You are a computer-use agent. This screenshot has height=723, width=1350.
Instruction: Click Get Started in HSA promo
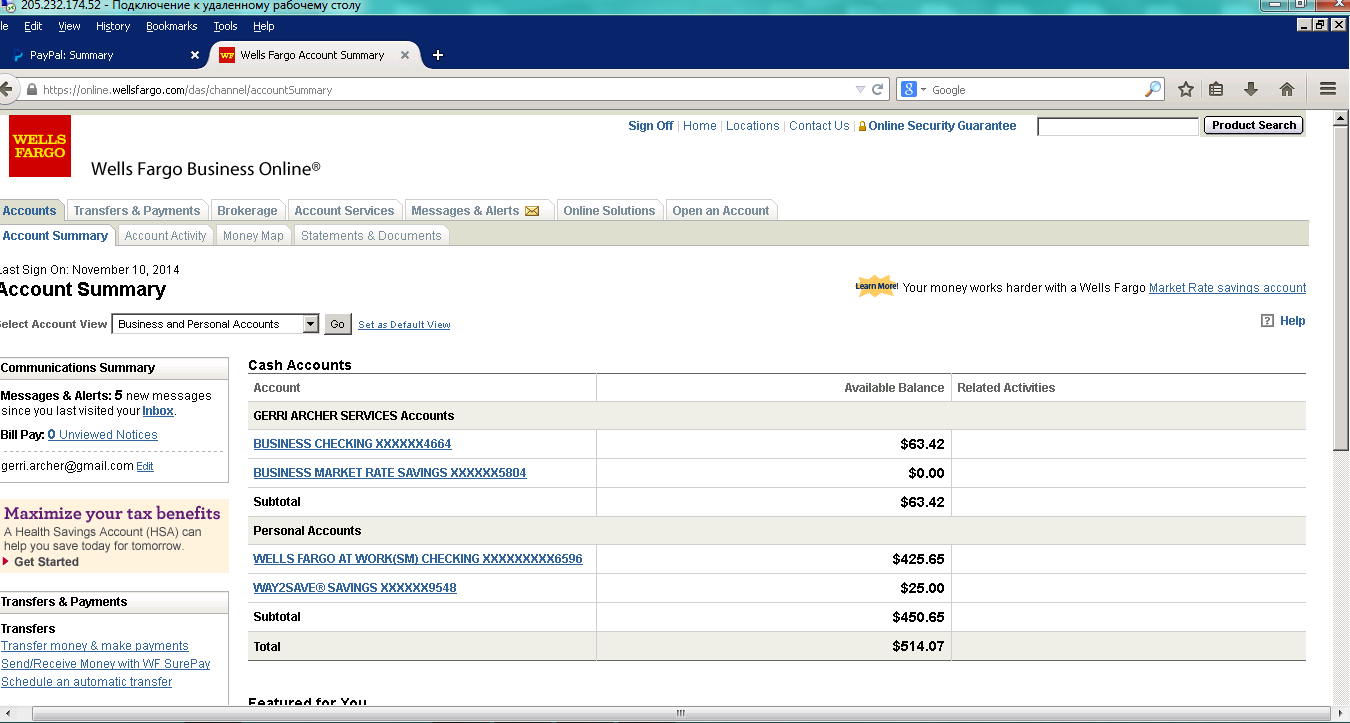46,562
